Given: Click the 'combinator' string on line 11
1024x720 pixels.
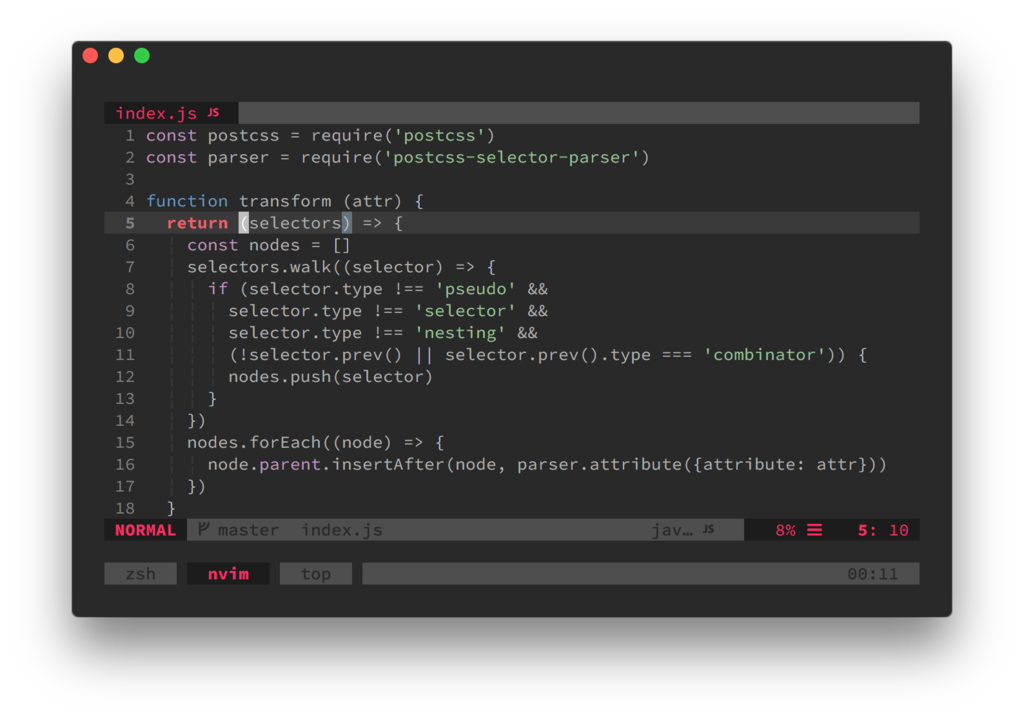Looking at the screenshot, I should (765, 355).
